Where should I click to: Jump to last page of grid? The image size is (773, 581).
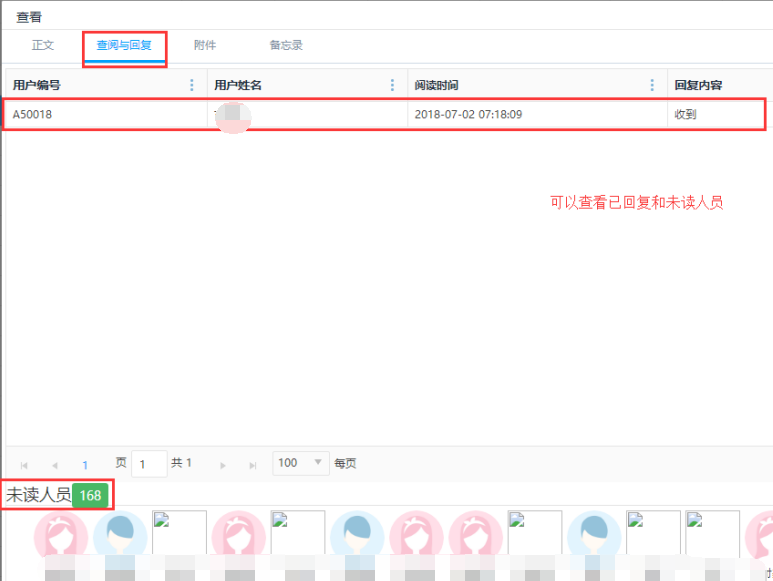[x=253, y=465]
